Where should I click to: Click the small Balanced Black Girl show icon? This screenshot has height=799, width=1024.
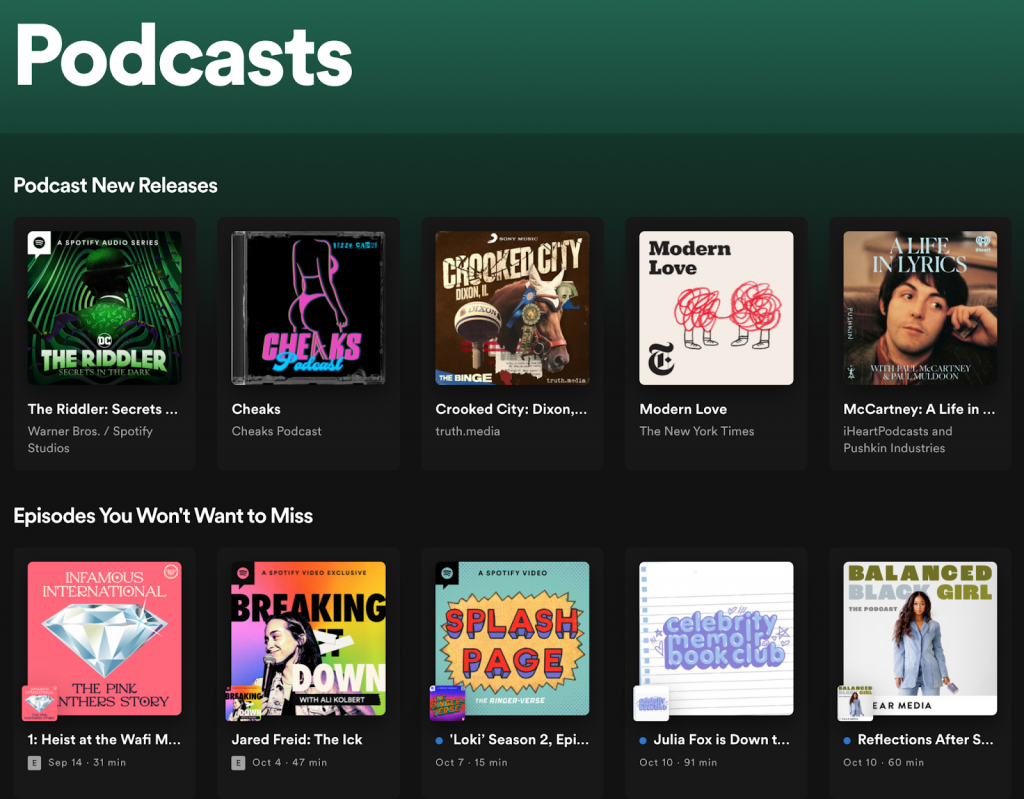tap(855, 703)
